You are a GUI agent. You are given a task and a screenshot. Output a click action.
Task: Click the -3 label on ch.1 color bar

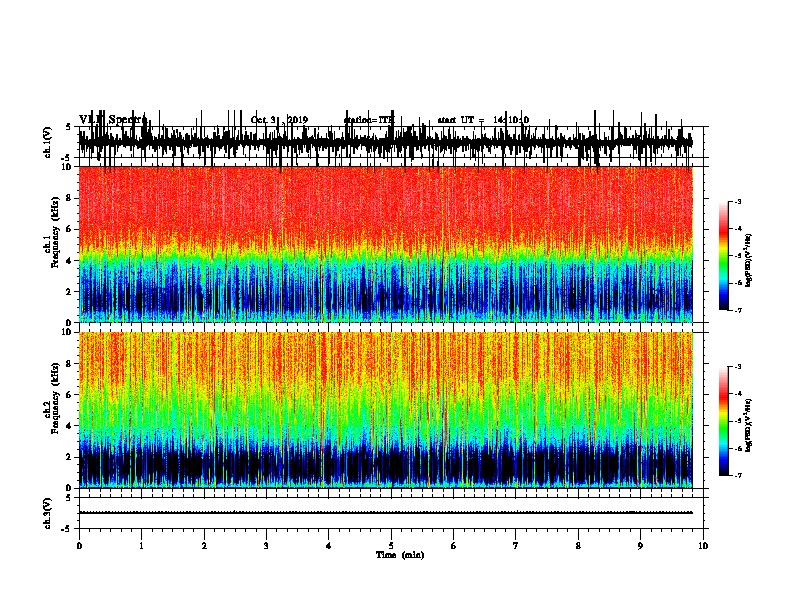pos(737,201)
